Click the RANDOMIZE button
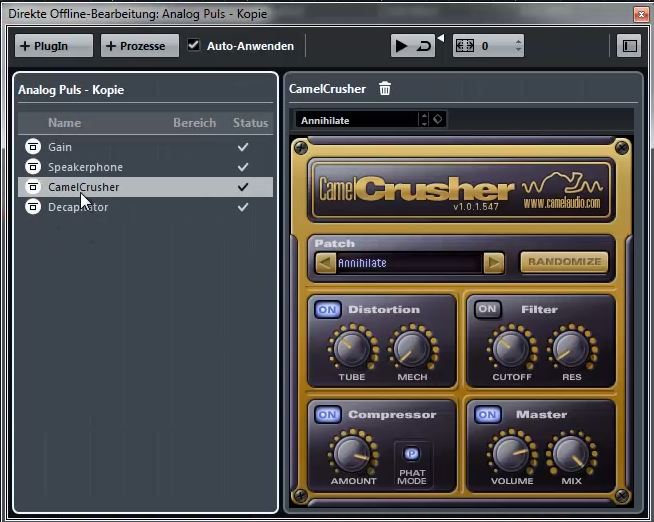The height and width of the screenshot is (522, 654). coord(563,263)
